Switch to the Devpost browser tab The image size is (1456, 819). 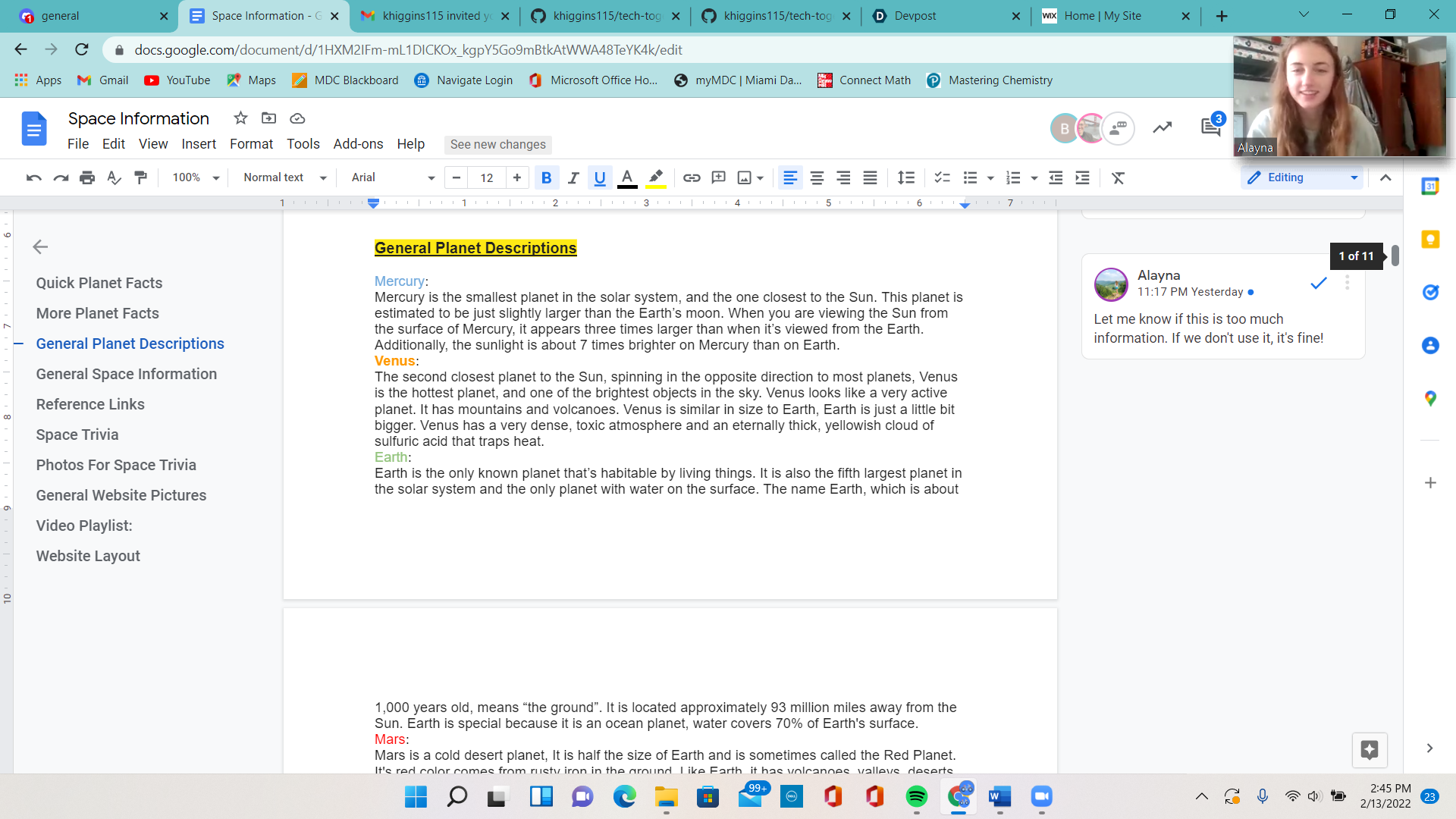(915, 16)
